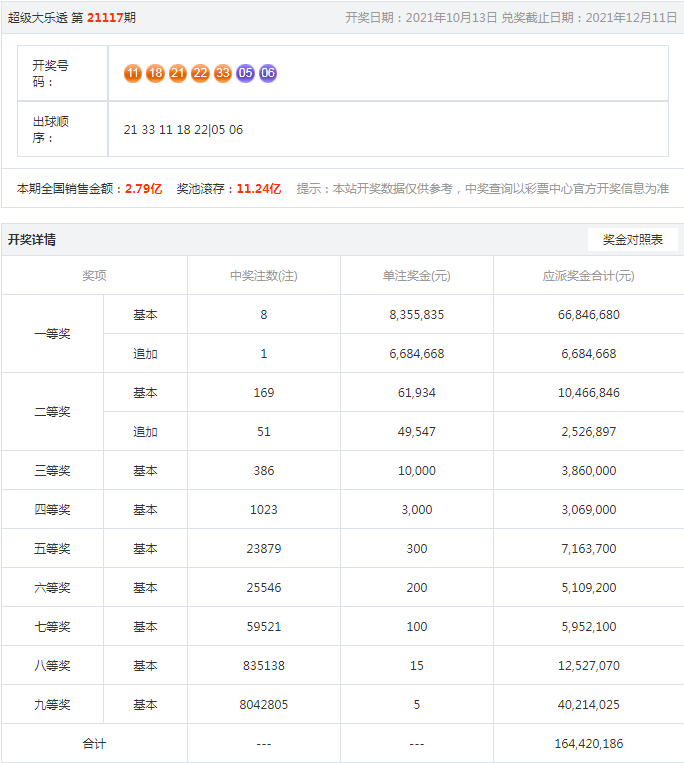684x763 pixels.
Task: Open the 奖金对照表 prize table
Action: pos(632,239)
